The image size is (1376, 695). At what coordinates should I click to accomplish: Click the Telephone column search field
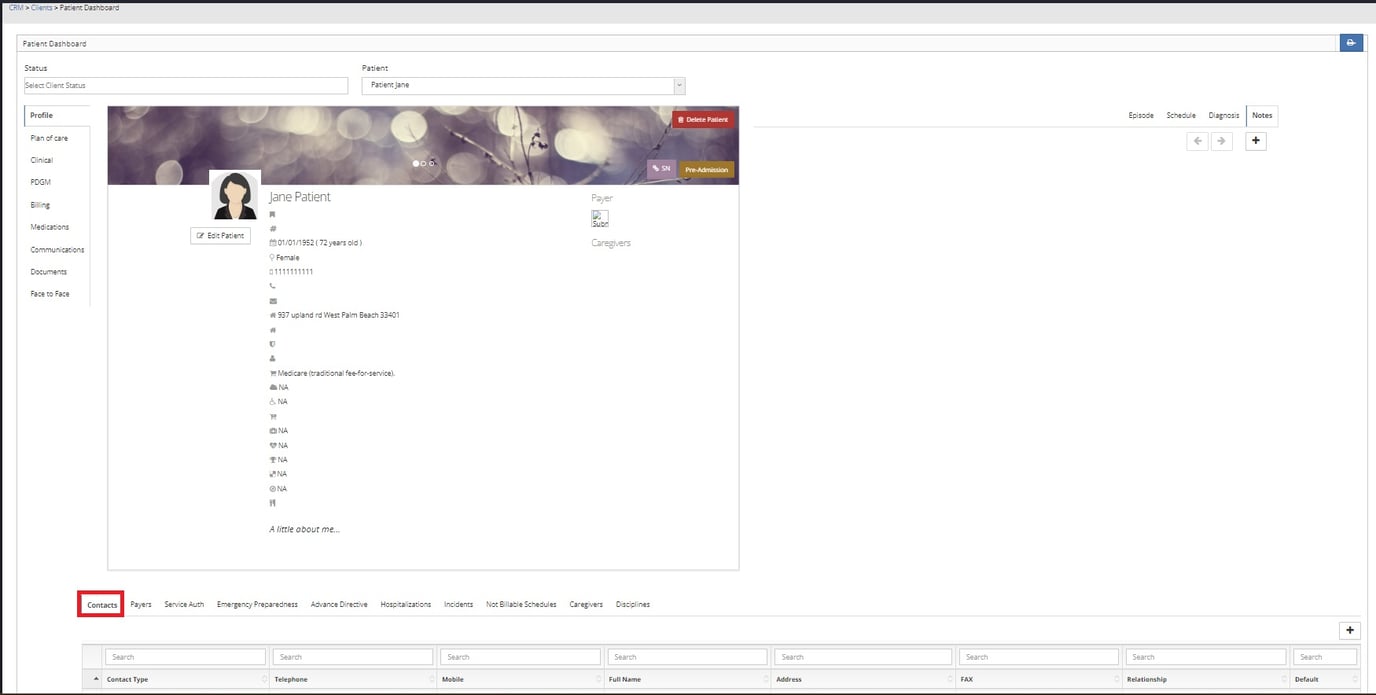(353, 657)
